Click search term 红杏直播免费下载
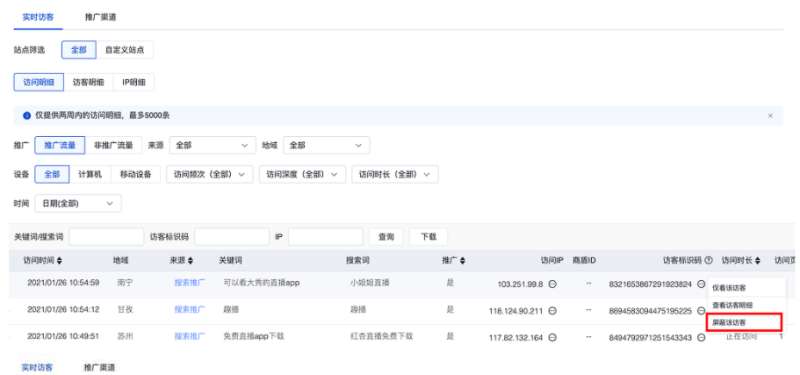The image size is (800, 375). 382,336
